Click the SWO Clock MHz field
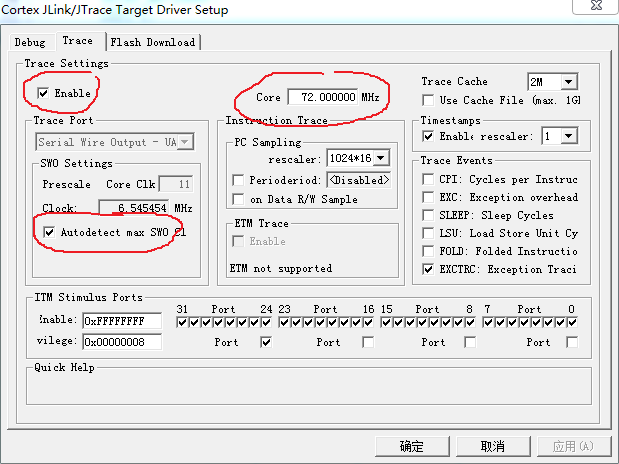 134,208
